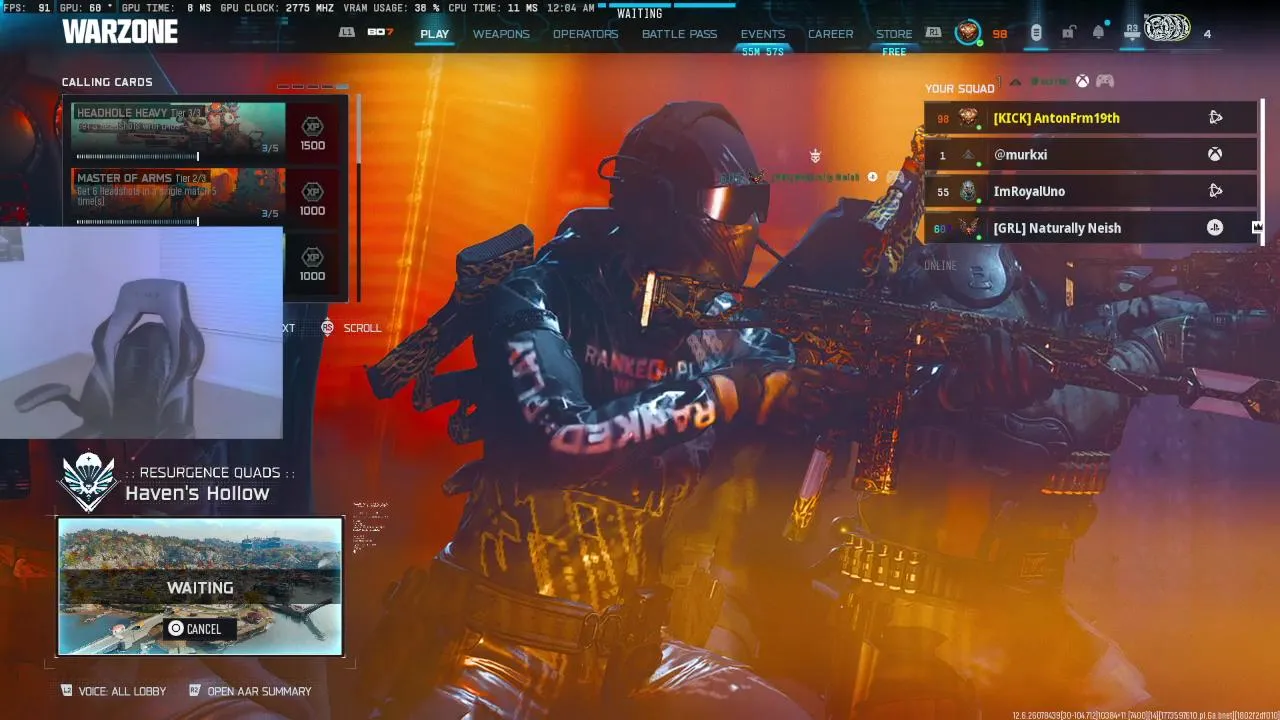Click the squad list scrollbar
Image resolution: width=1280 pixels, height=720 pixels.
pos(1262,170)
